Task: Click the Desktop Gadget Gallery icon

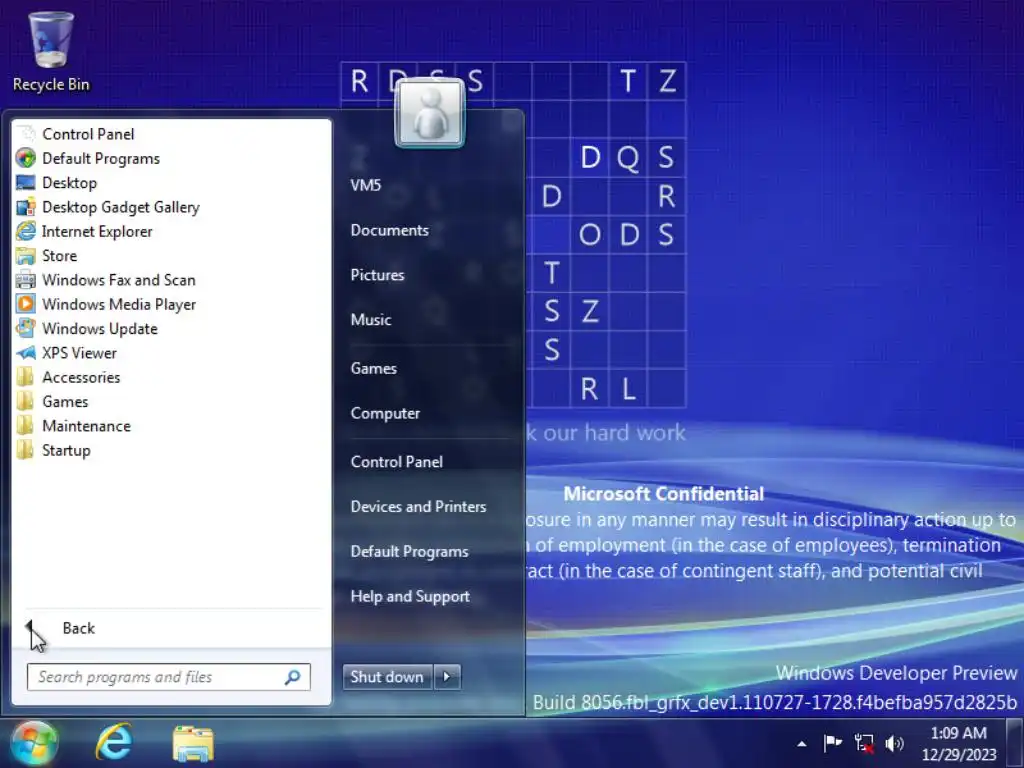Action: pos(25,207)
